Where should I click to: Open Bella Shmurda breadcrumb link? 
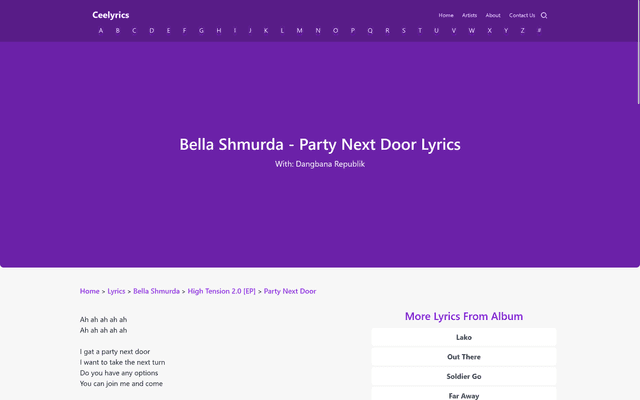click(156, 291)
